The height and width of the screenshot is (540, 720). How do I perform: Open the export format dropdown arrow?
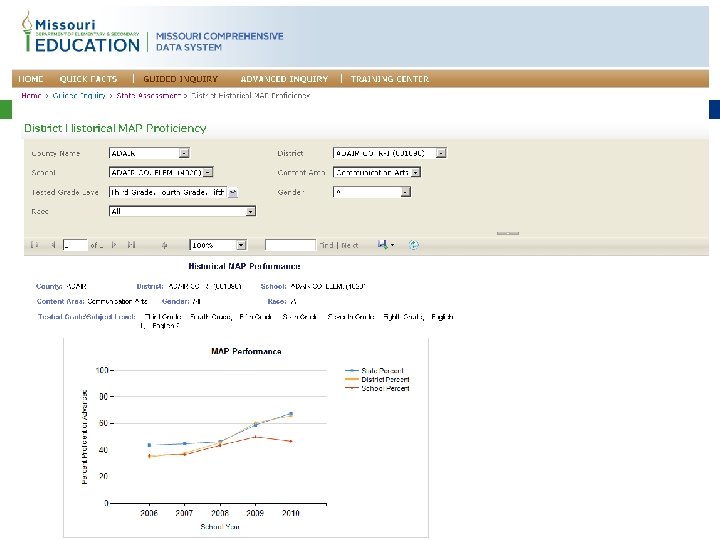tap(393, 245)
